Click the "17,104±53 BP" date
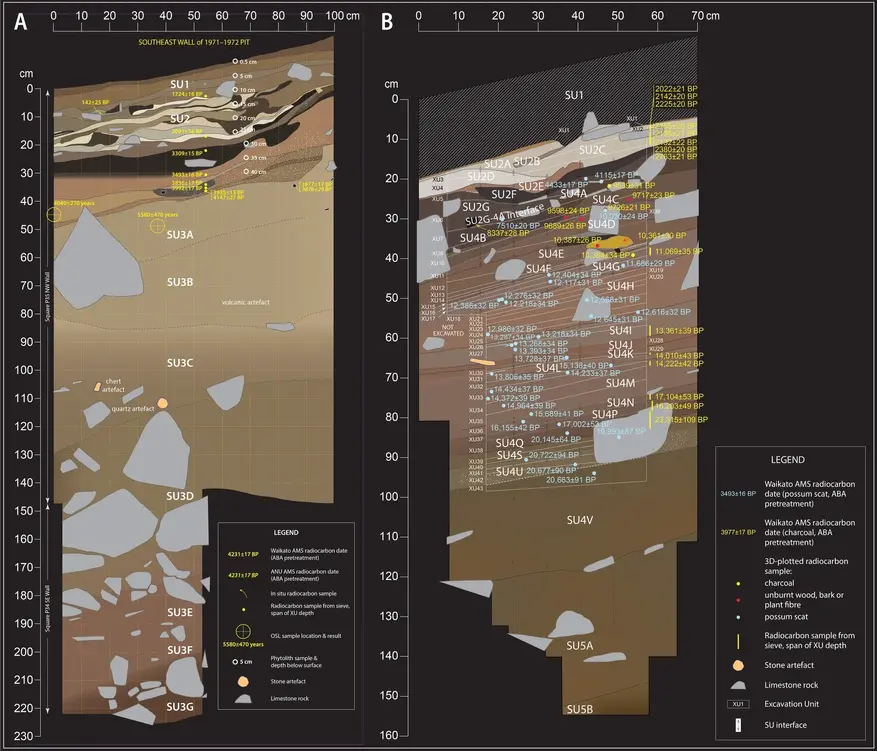 tap(679, 397)
